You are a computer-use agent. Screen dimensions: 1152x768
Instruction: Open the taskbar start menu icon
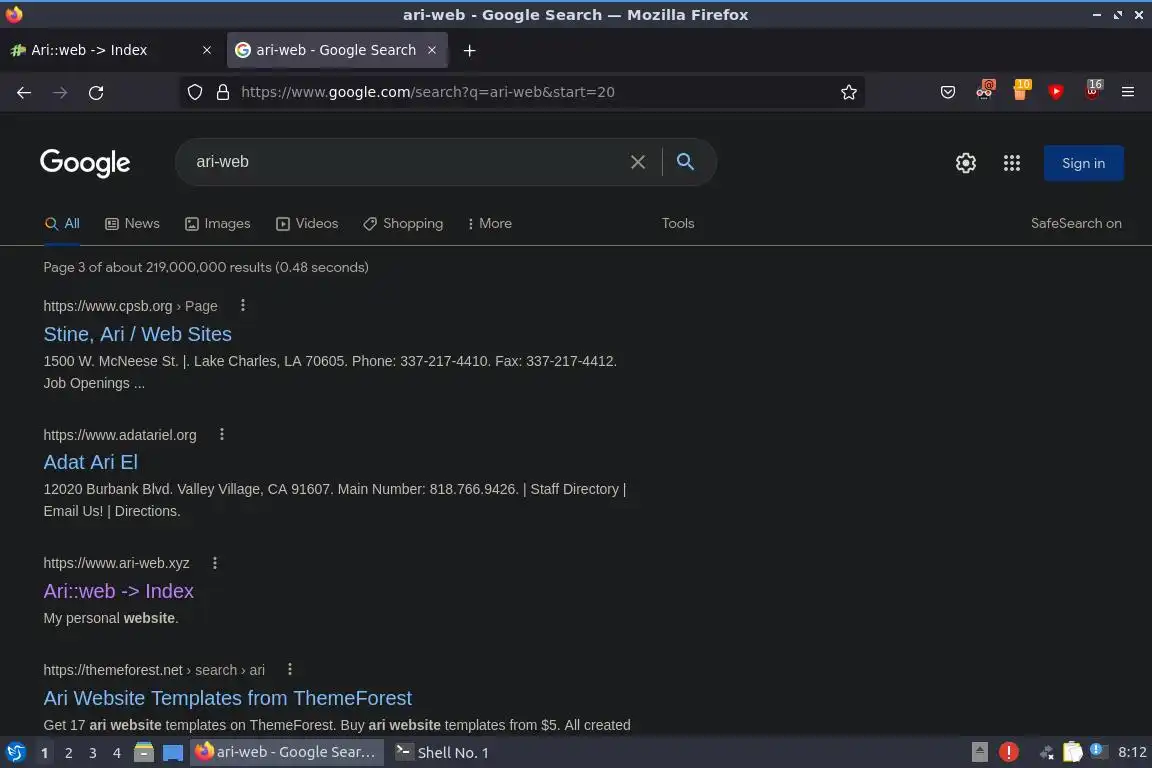point(15,753)
